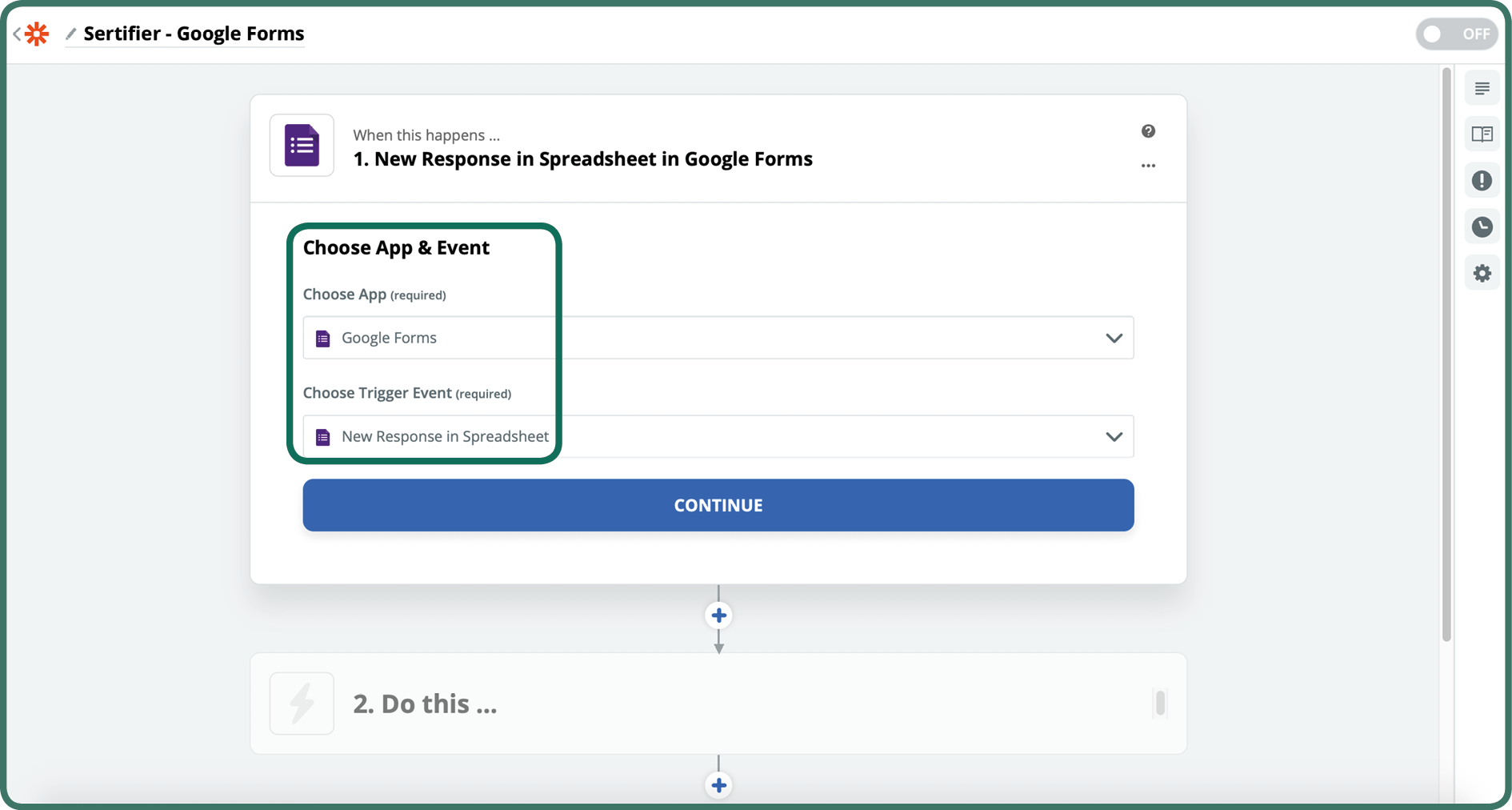Click the lightning bolt action icon

(x=302, y=704)
